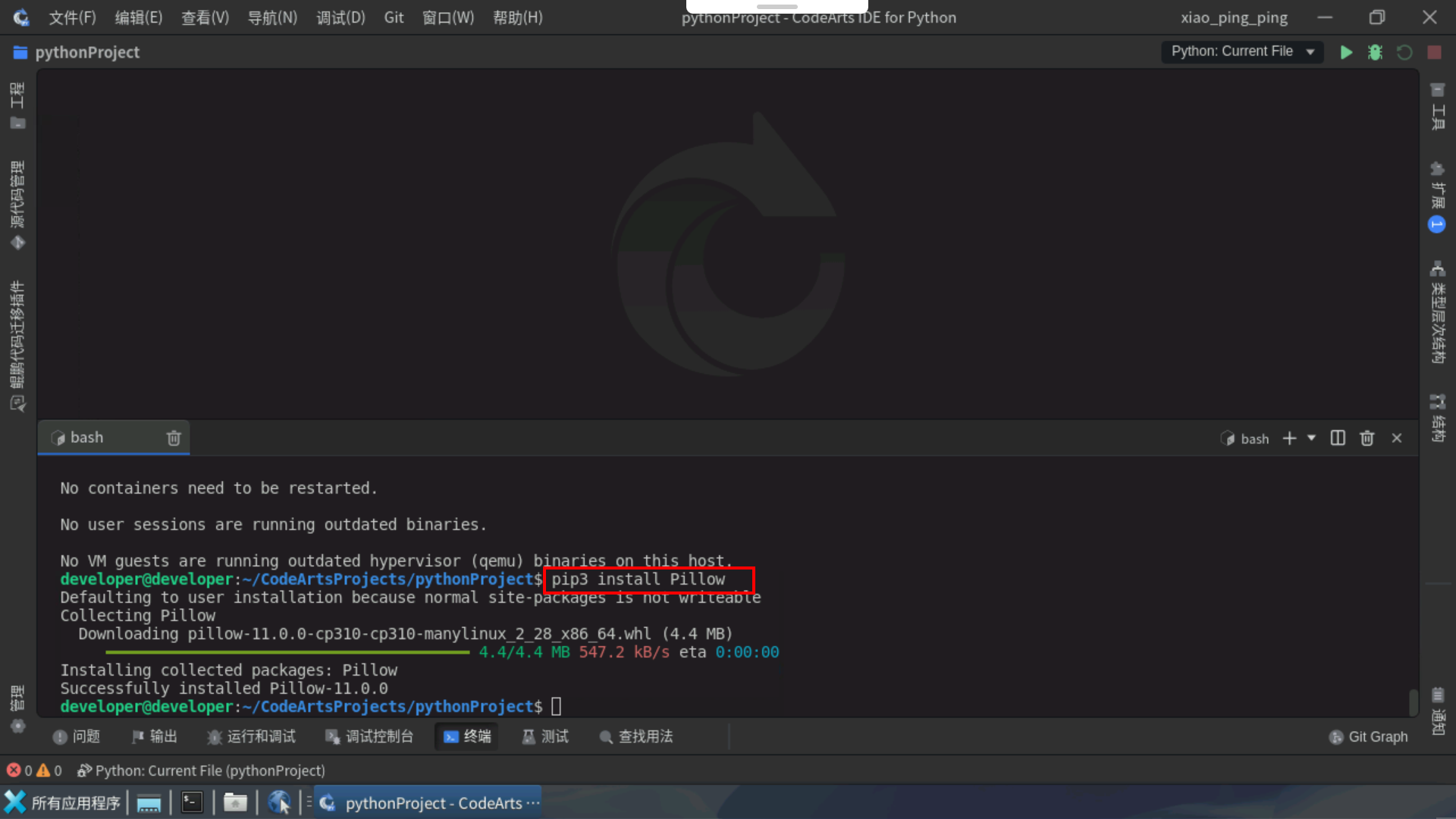Launch the web browser from the taskbar
1456x819 pixels.
279,802
